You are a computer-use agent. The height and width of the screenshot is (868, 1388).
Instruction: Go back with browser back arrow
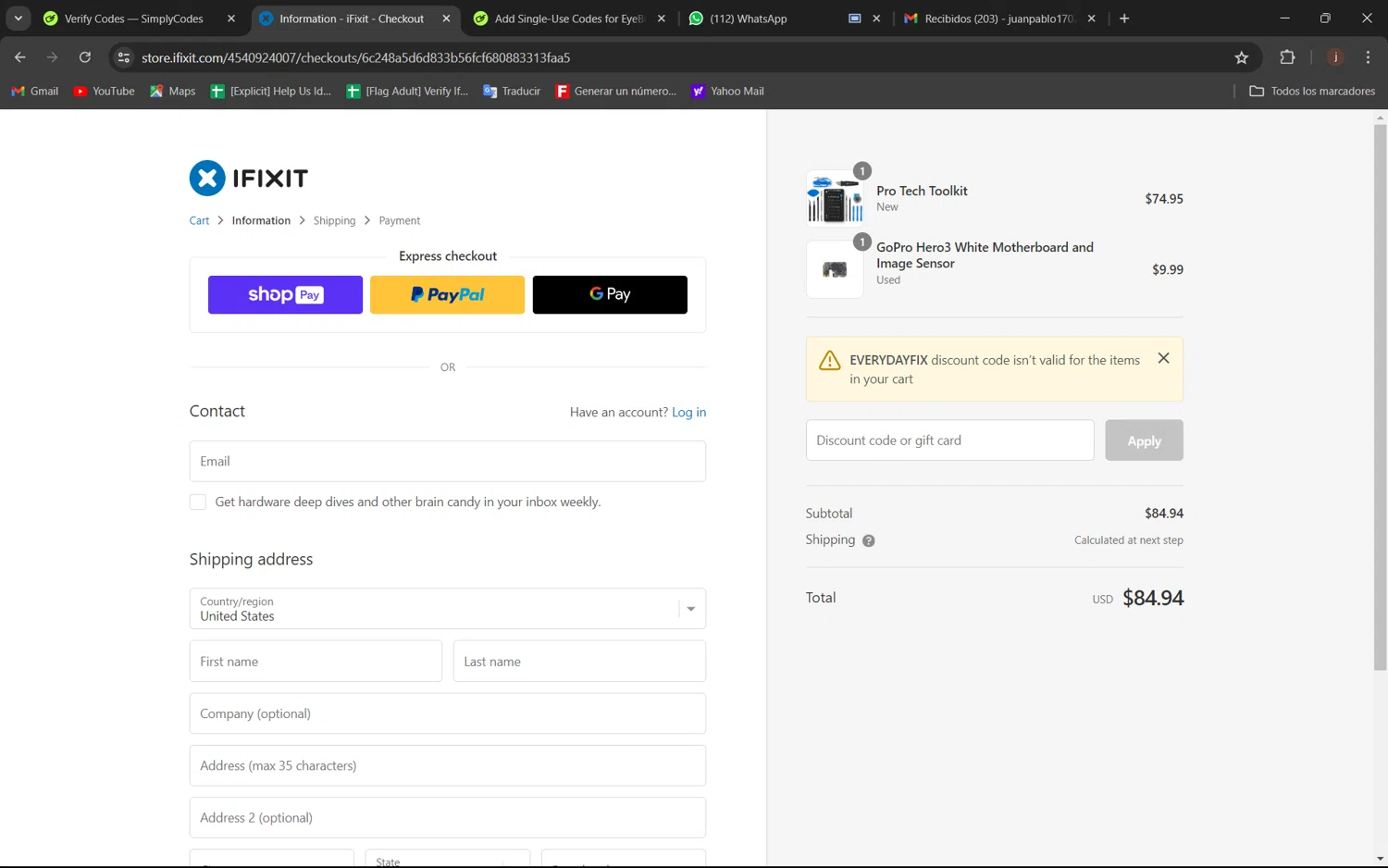pos(20,57)
